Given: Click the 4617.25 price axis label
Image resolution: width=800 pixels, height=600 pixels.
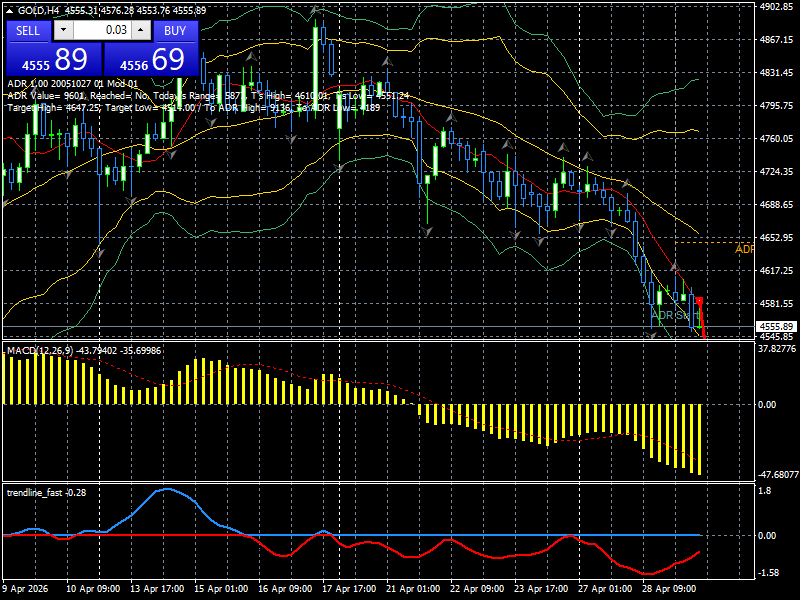Looking at the screenshot, I should 776,270.
